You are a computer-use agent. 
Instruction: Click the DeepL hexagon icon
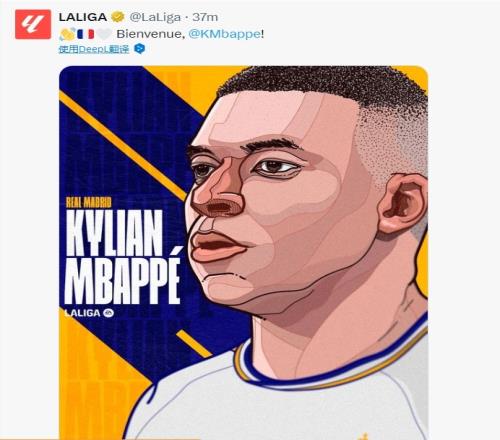[140, 49]
